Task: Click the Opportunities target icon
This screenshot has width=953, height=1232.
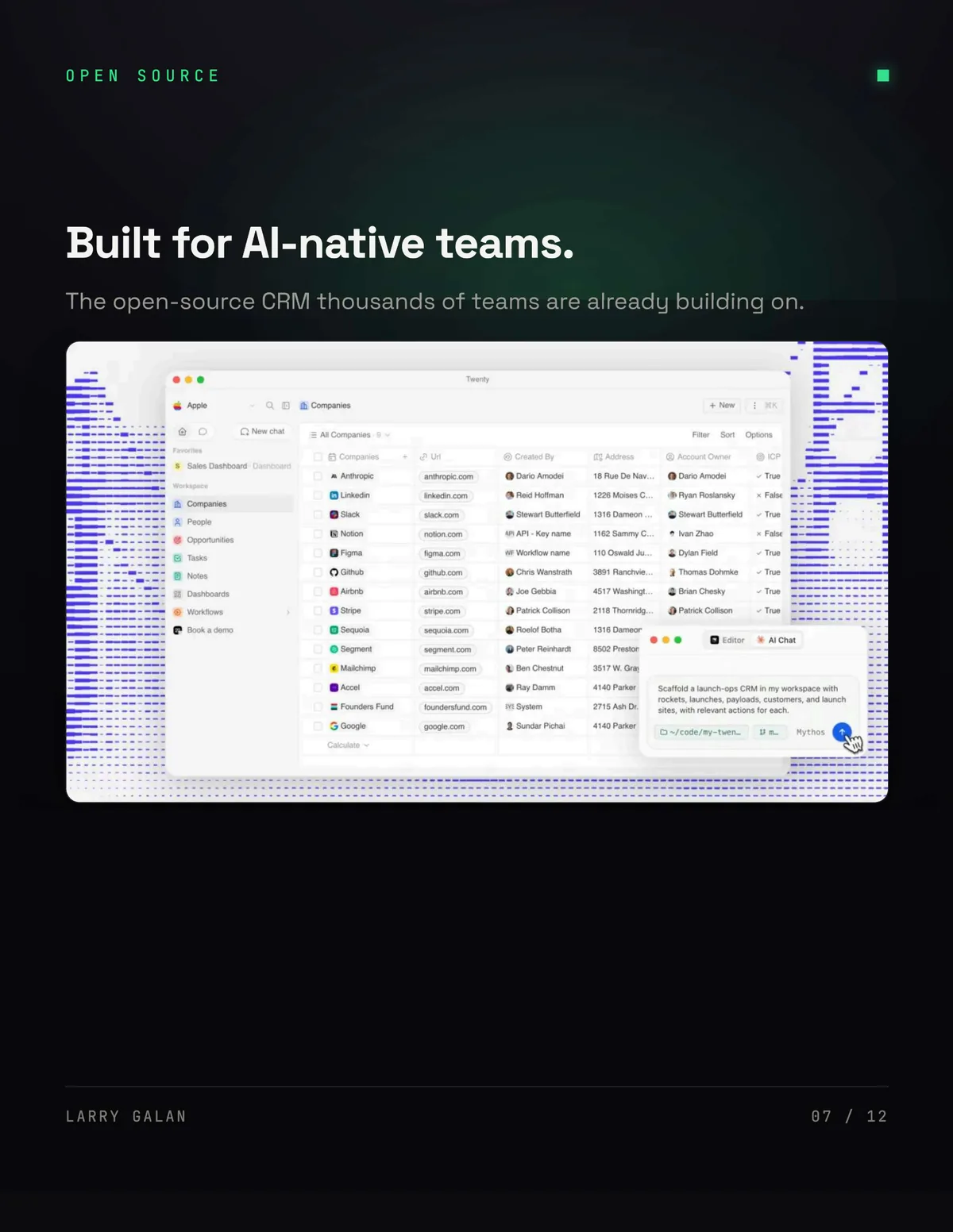Action: 178,540
